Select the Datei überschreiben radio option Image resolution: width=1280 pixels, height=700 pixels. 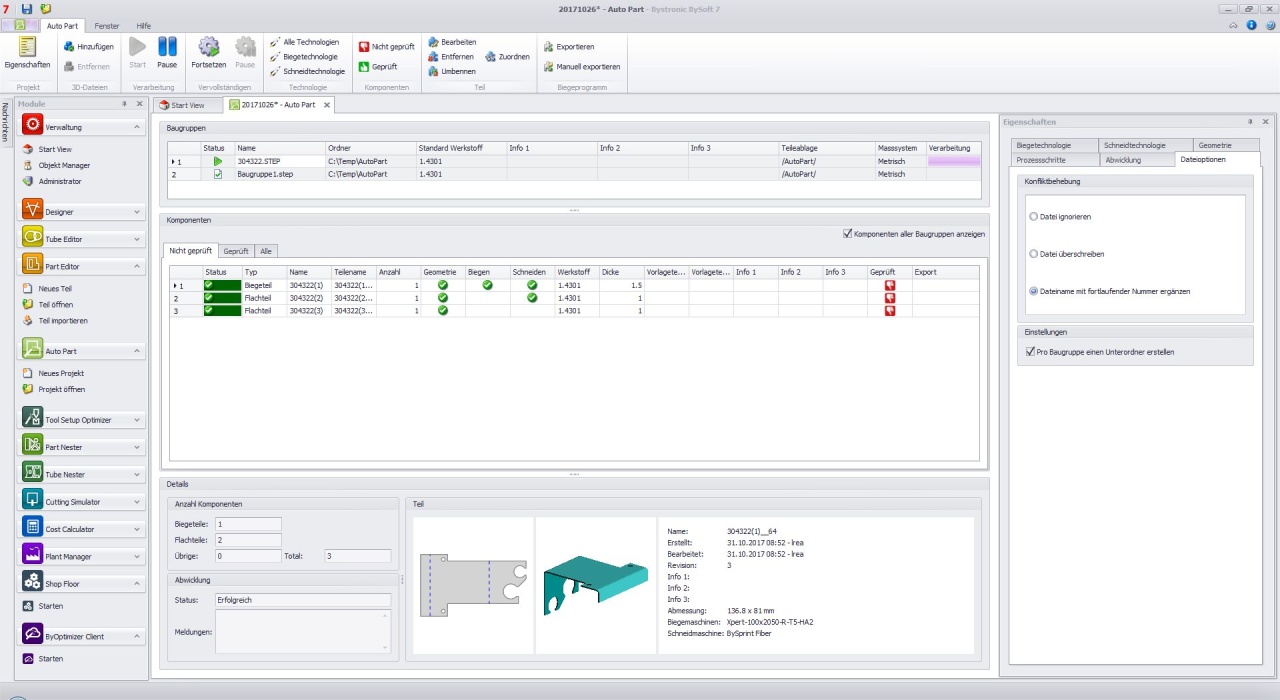click(x=1034, y=254)
